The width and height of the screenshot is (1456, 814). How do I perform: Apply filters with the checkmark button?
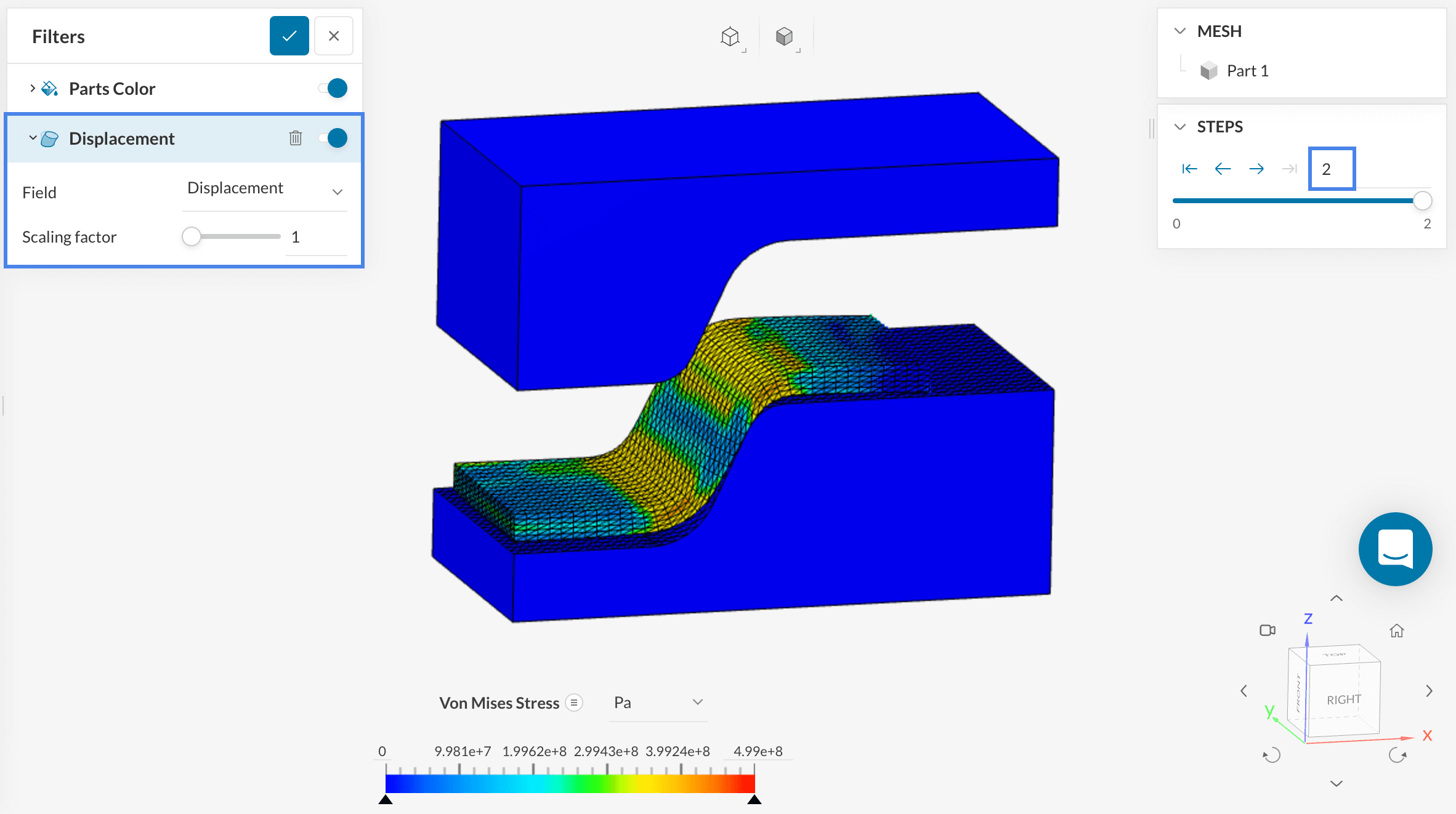point(289,36)
